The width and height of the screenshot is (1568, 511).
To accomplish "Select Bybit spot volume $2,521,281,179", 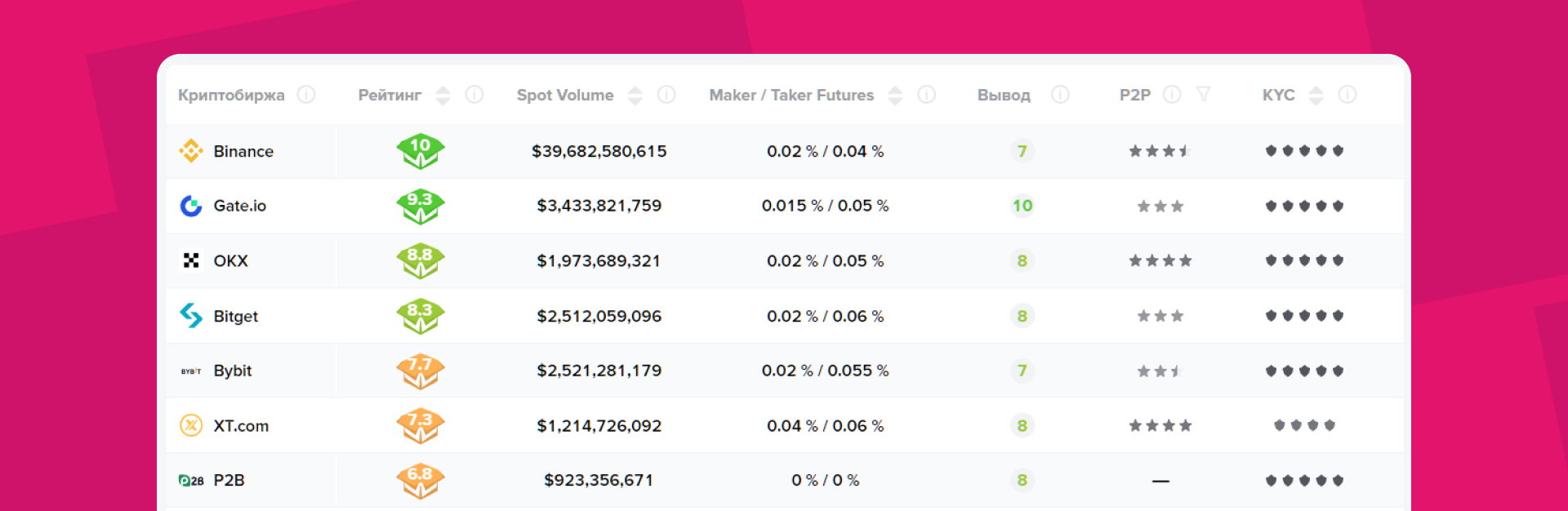I will pyautogui.click(x=599, y=371).
